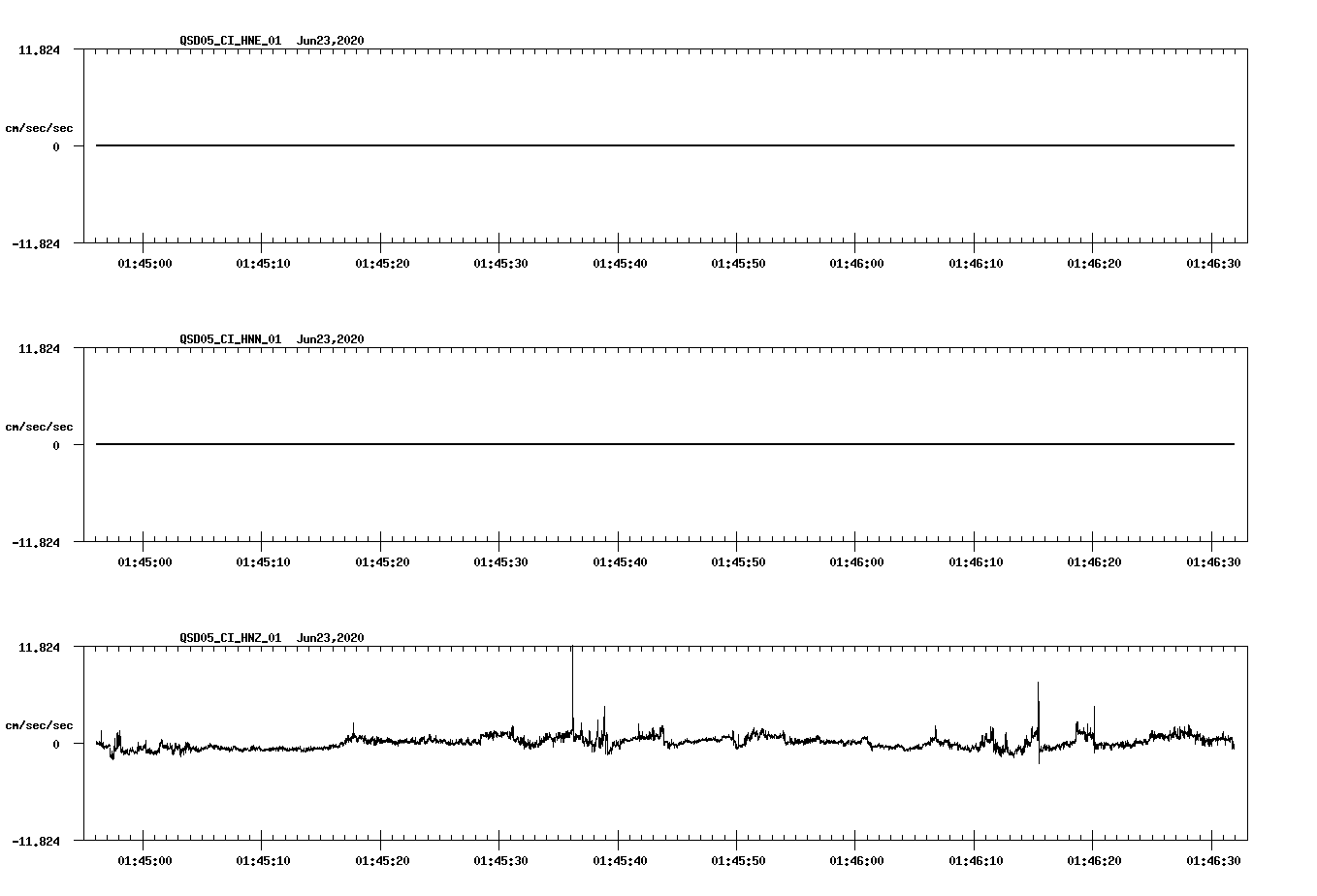Click the tallest spike in the HNZ trace

(572, 688)
